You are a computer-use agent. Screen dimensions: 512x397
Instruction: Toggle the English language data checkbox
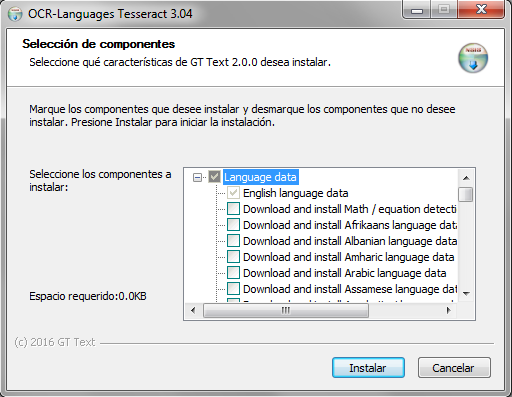(233, 193)
